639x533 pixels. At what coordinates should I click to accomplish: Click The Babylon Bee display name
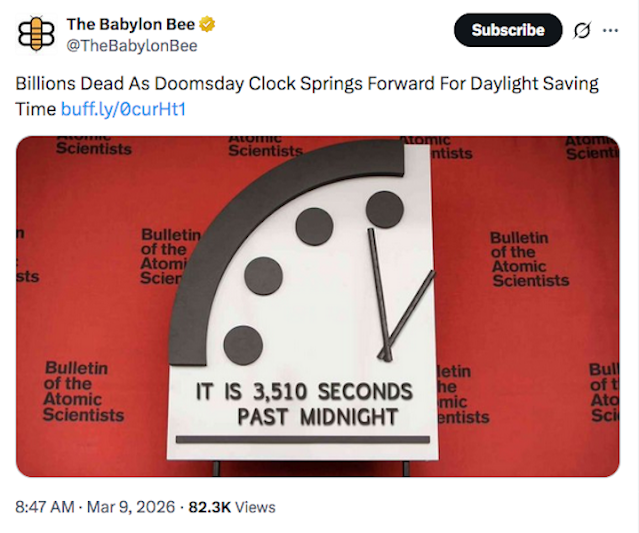[130, 24]
